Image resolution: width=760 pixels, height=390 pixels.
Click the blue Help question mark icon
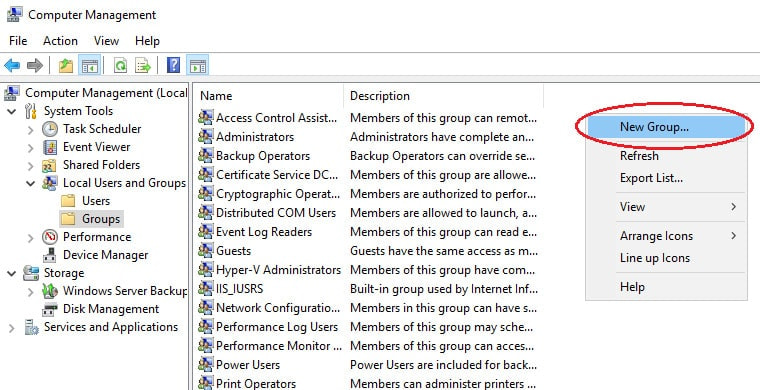173,65
